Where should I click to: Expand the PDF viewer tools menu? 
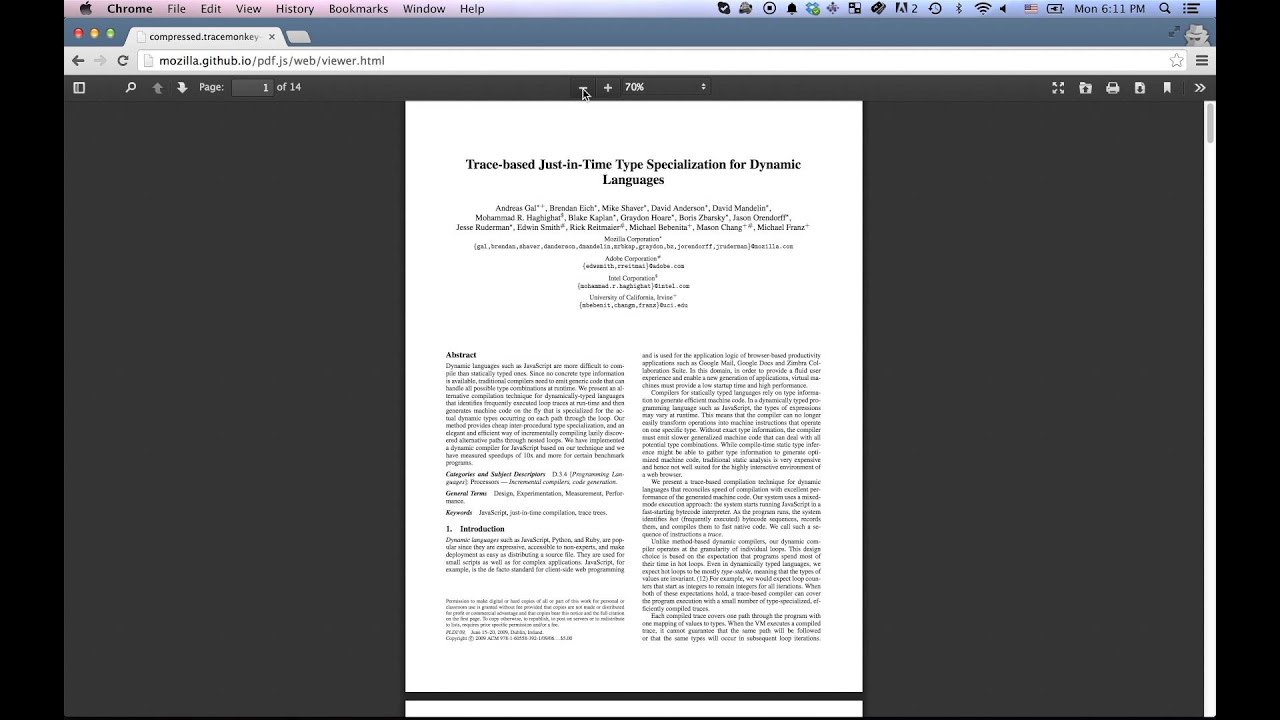tap(1200, 87)
